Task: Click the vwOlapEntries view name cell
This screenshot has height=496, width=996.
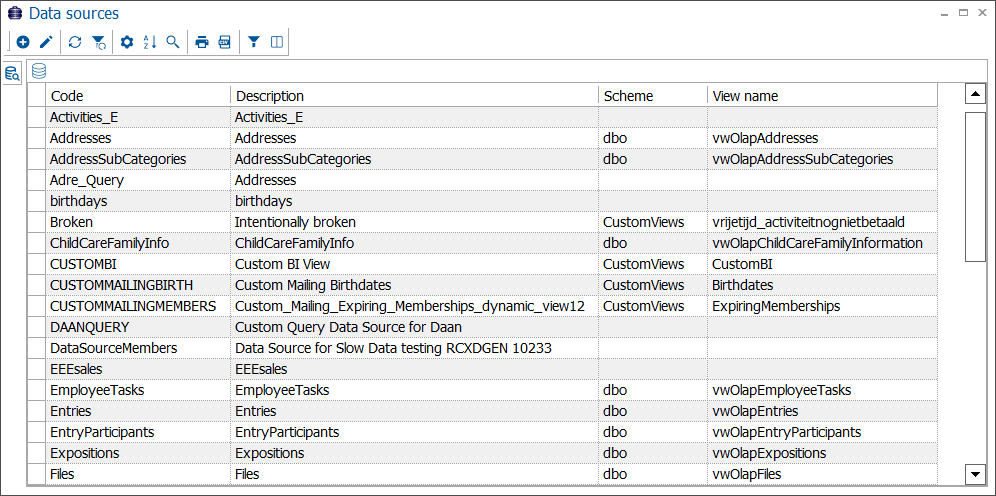Action: coord(822,410)
